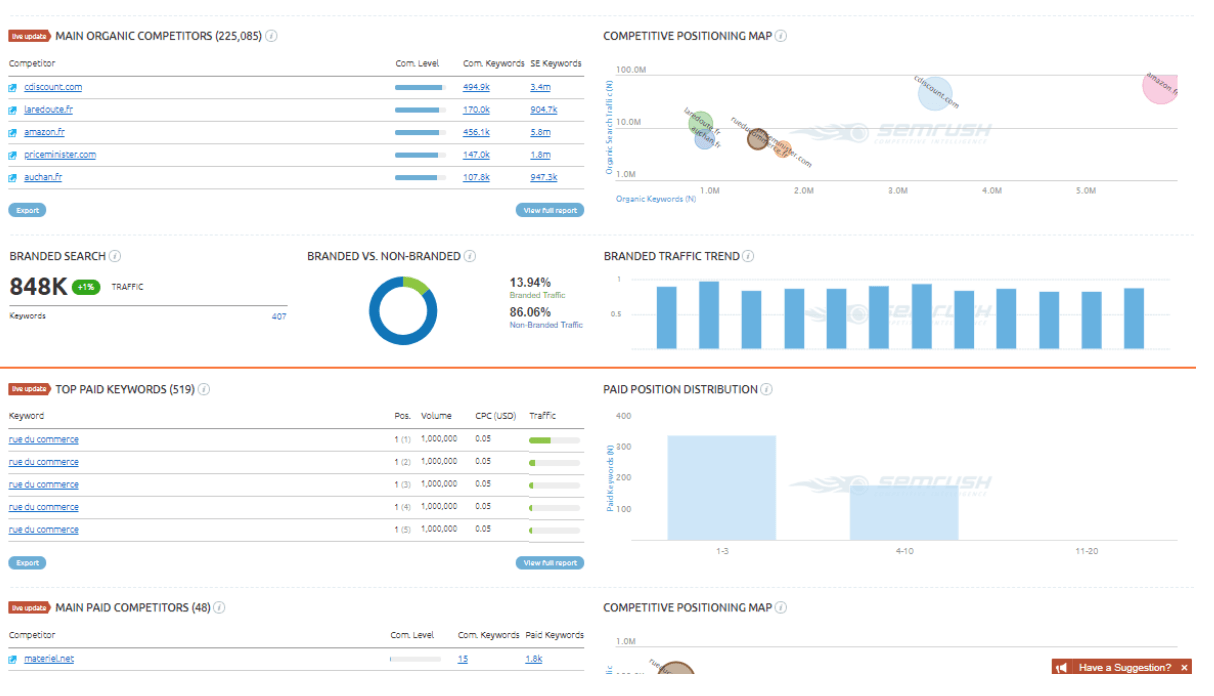
Task: Click the amazon.fr bubble on positioning map
Action: pyautogui.click(x=1160, y=86)
